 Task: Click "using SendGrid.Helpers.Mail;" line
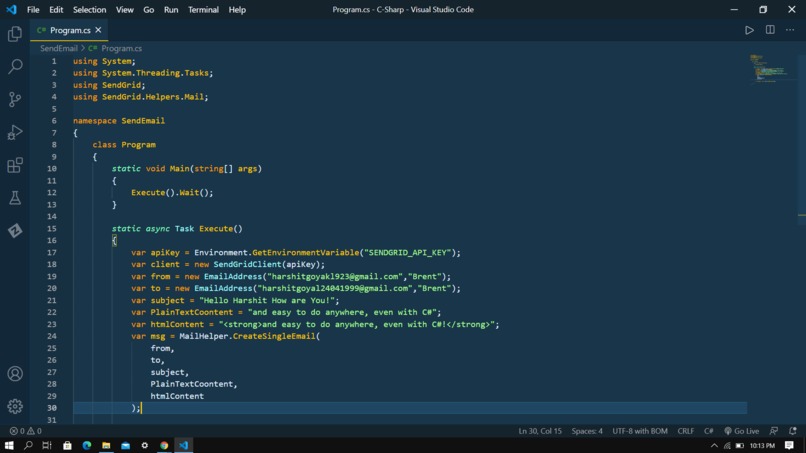[140, 97]
